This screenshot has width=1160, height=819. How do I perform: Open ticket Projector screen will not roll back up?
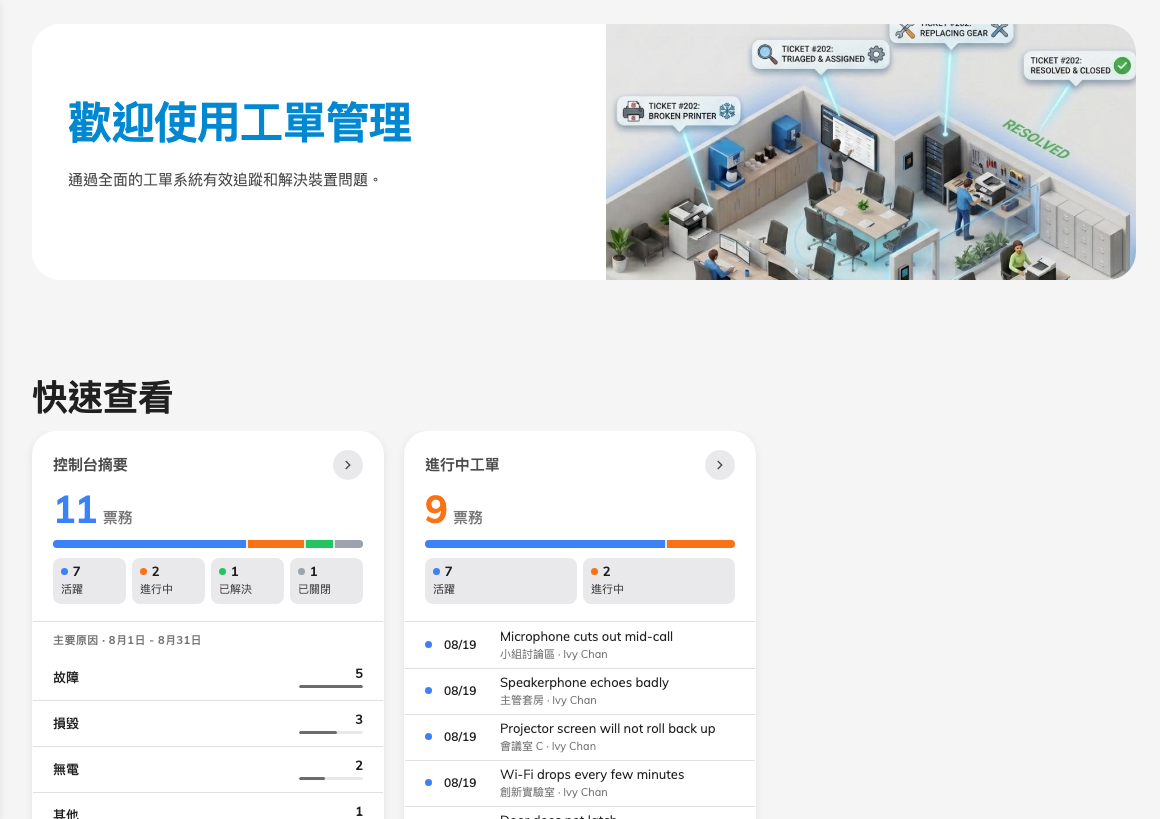point(580,737)
